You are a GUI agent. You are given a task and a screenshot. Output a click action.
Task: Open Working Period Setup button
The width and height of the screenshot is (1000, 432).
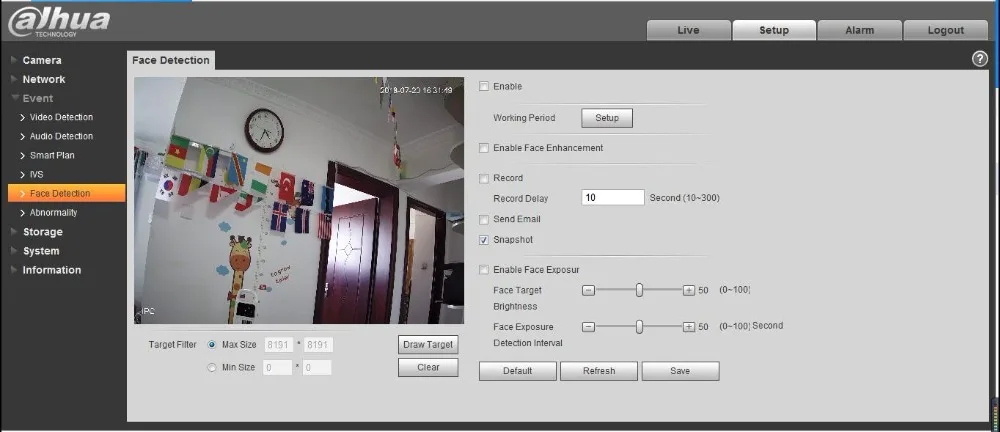(x=607, y=118)
